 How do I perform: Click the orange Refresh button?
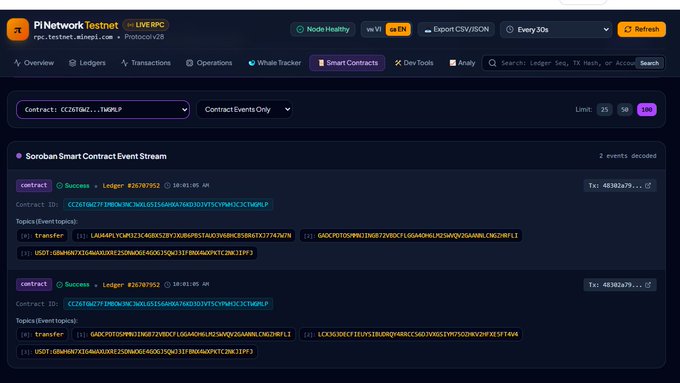641,29
